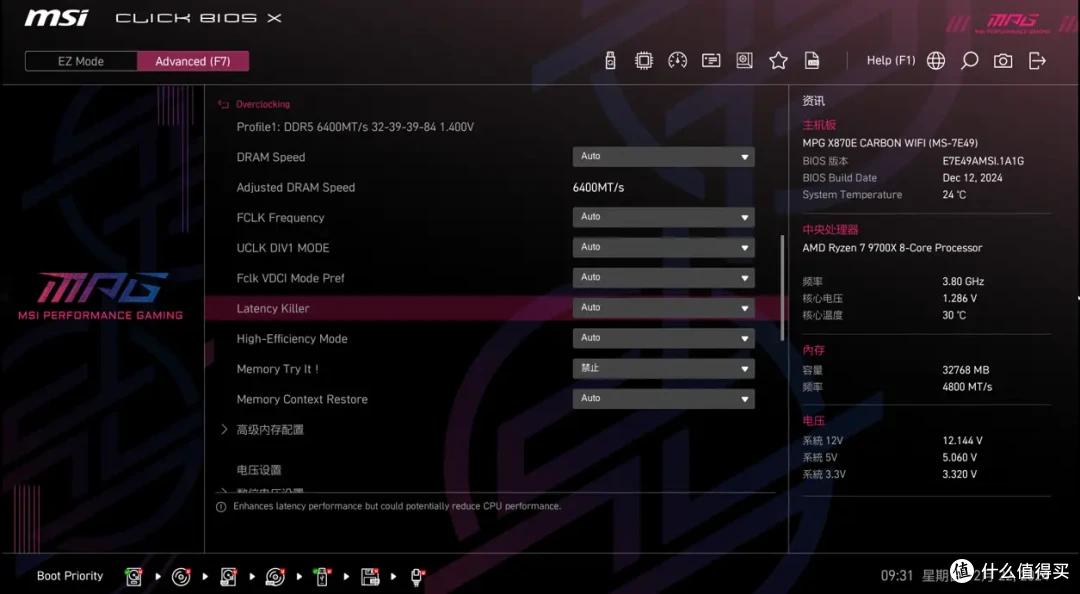Select the DRAM Speed label
Screen dimensions: 1080x594
tap(271, 157)
